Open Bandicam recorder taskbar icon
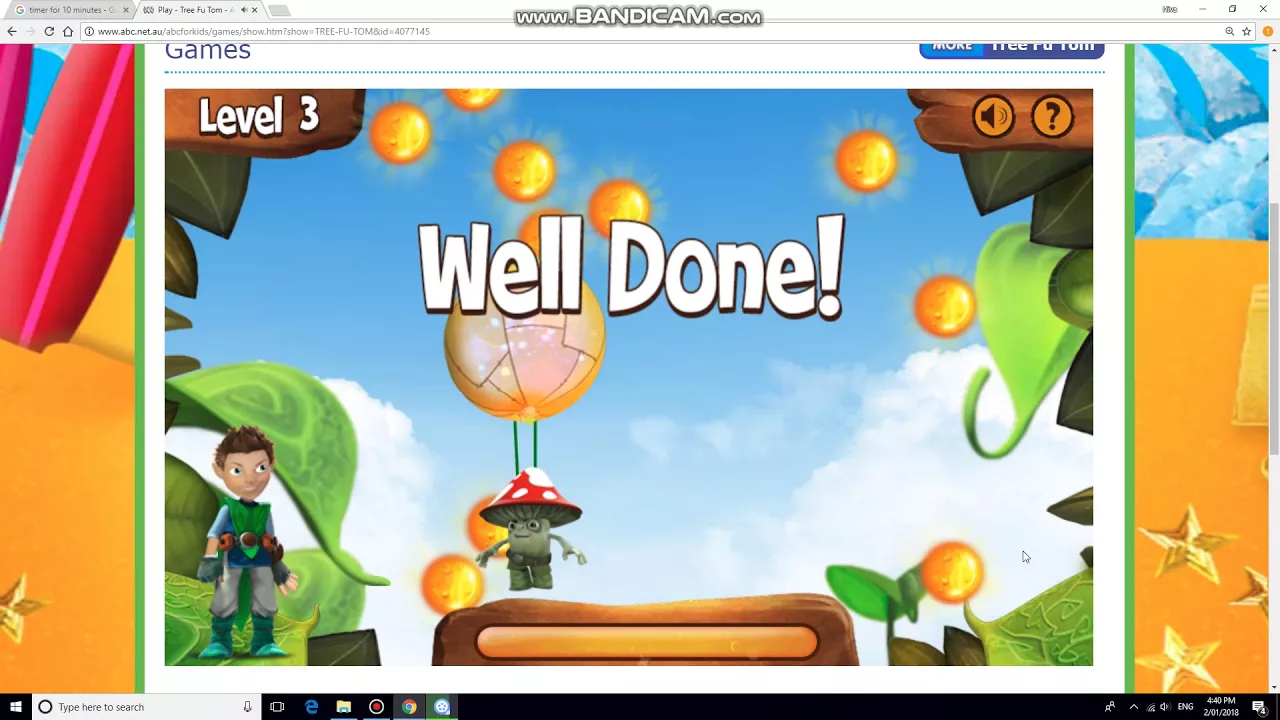Screen dimensions: 1280x720 click(376, 707)
